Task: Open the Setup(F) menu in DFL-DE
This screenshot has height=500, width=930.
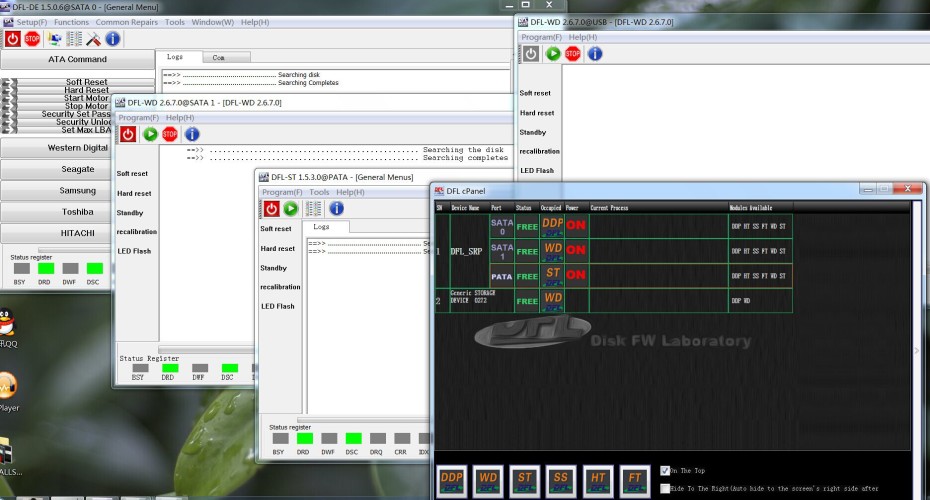Action: pyautogui.click(x=31, y=22)
